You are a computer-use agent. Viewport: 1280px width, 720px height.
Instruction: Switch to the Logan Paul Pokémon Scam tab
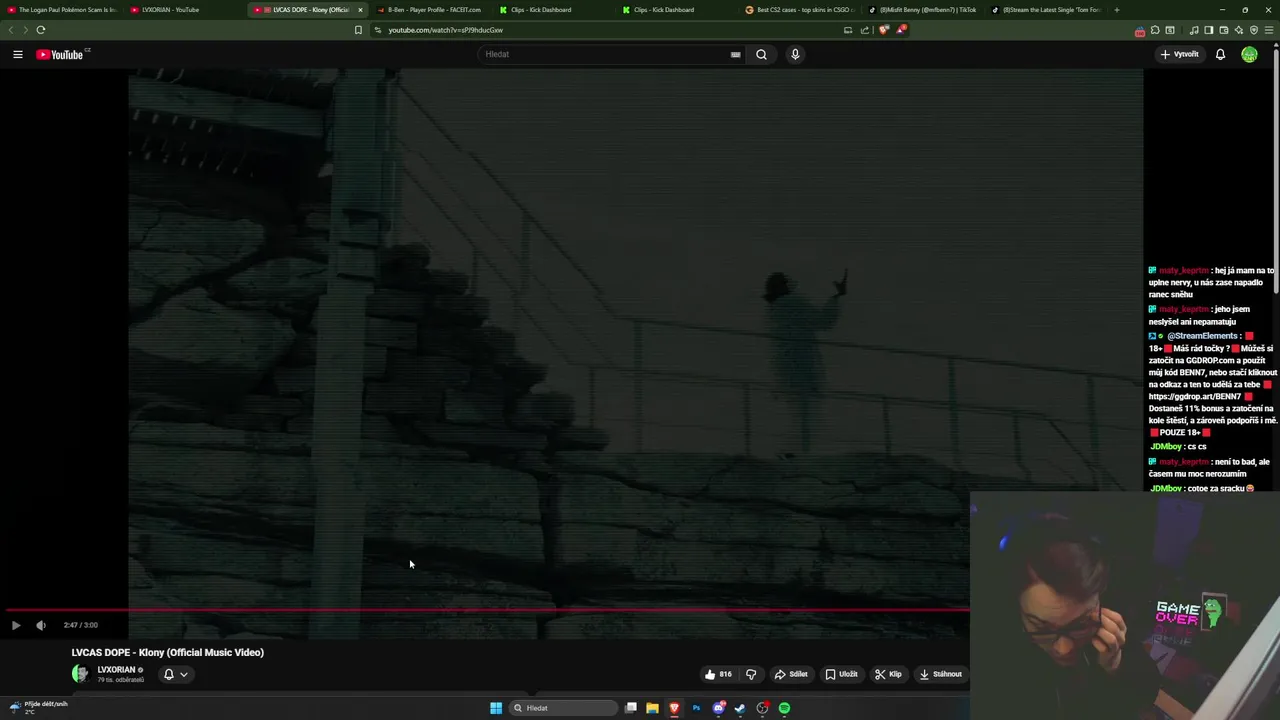(62, 10)
